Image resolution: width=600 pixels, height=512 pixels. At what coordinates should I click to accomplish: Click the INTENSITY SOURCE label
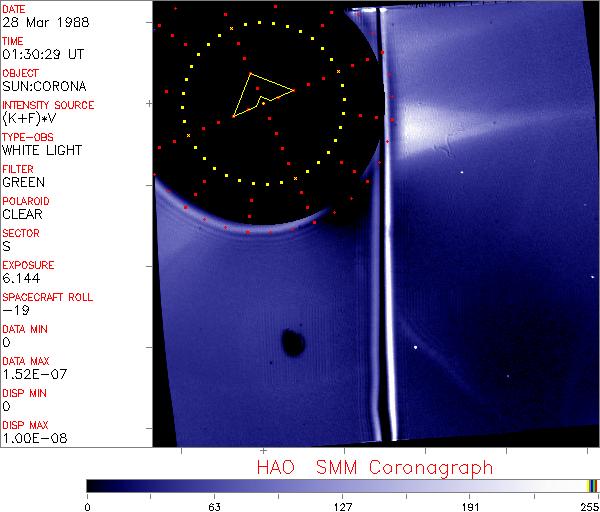(x=48, y=105)
